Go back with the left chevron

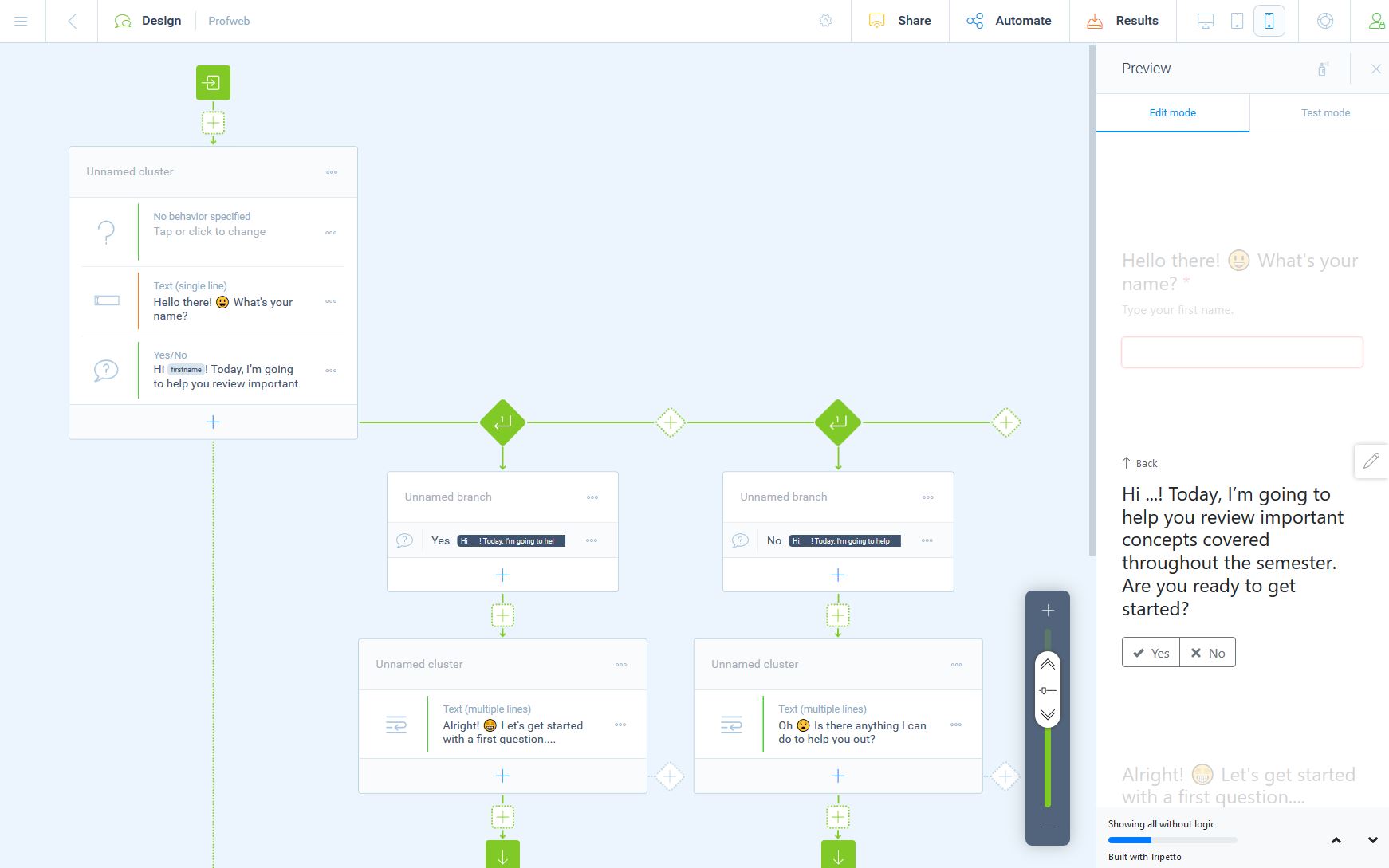73,21
